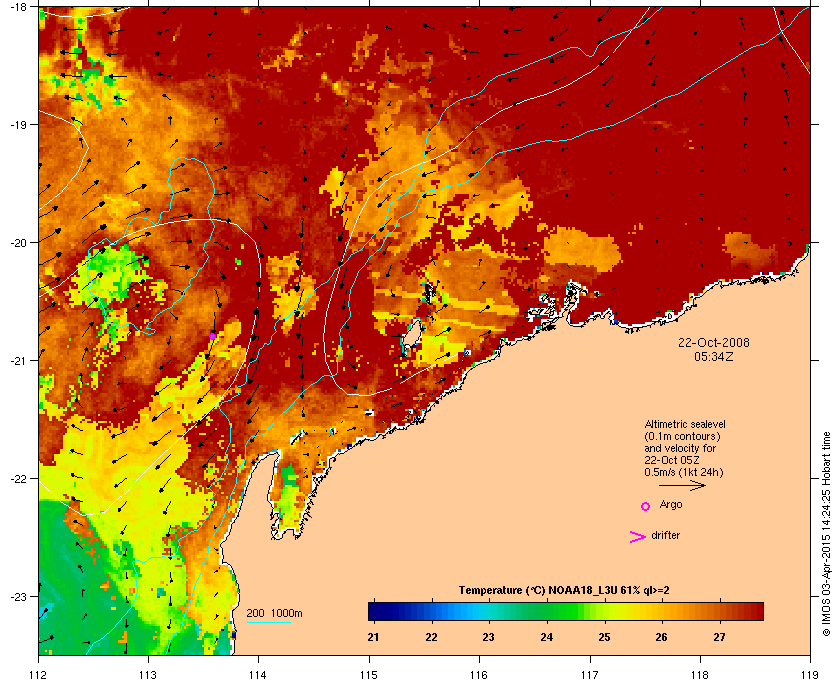The height and width of the screenshot is (680, 840).
Task: Click the colorbar tick label 25
Action: pyautogui.click(x=604, y=637)
